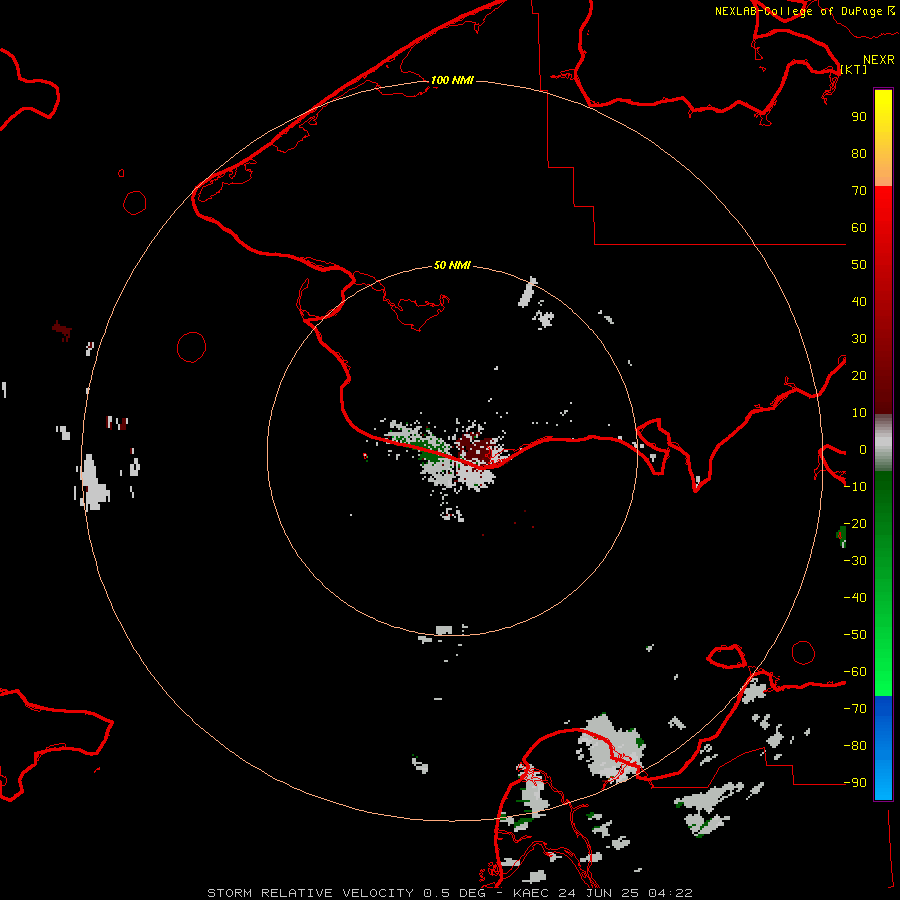Viewport: 900px width, 900px height.
Task: Click the 50 value on velocity scale
Action: [x=859, y=265]
